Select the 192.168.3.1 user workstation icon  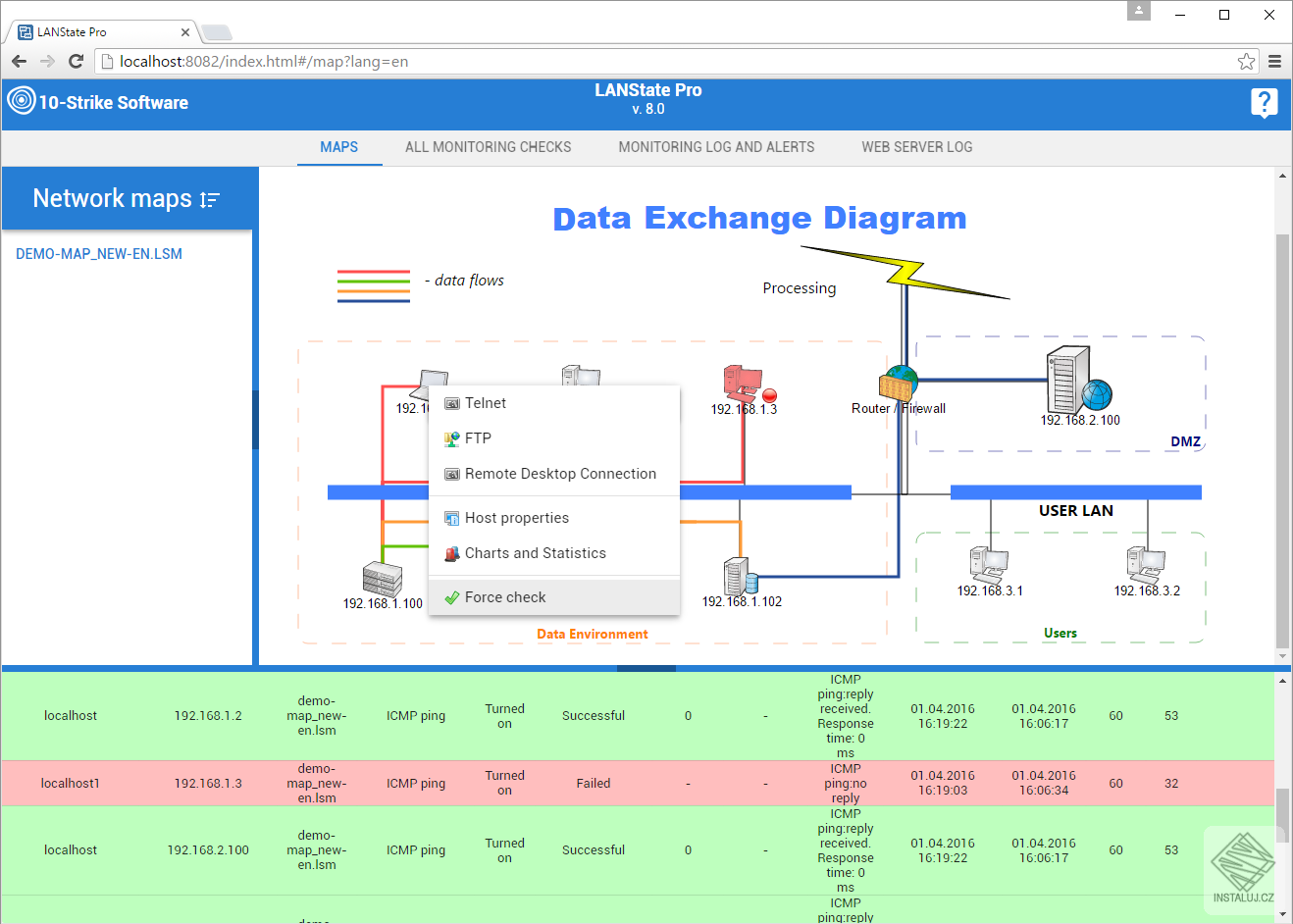[989, 564]
